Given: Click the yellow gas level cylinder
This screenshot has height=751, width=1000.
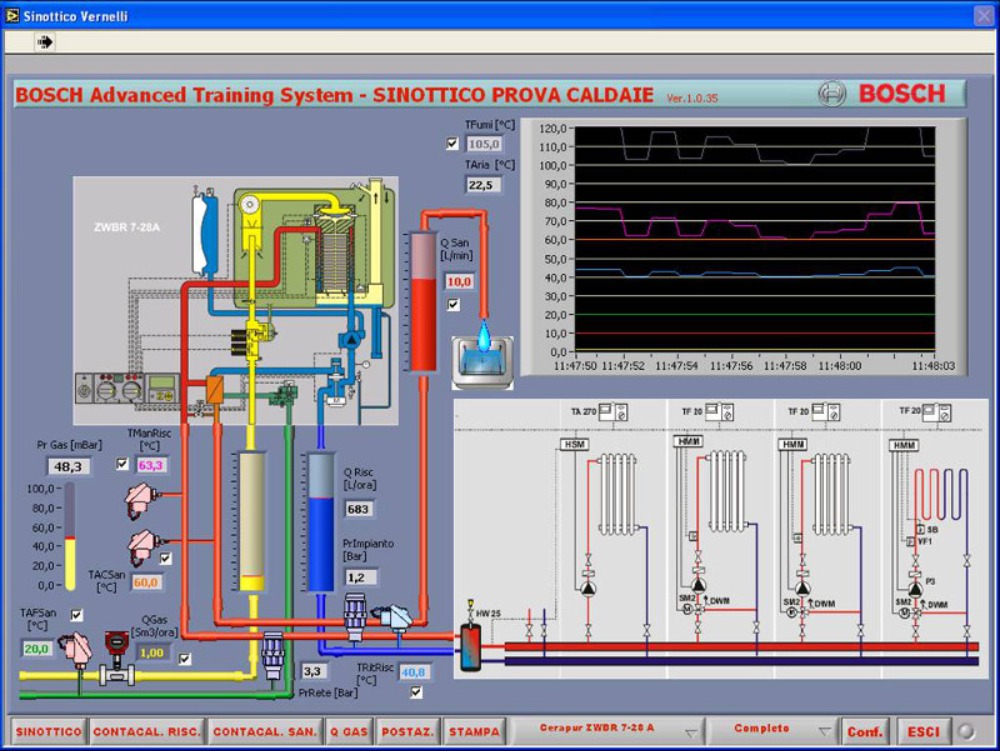Looking at the screenshot, I should [251, 521].
